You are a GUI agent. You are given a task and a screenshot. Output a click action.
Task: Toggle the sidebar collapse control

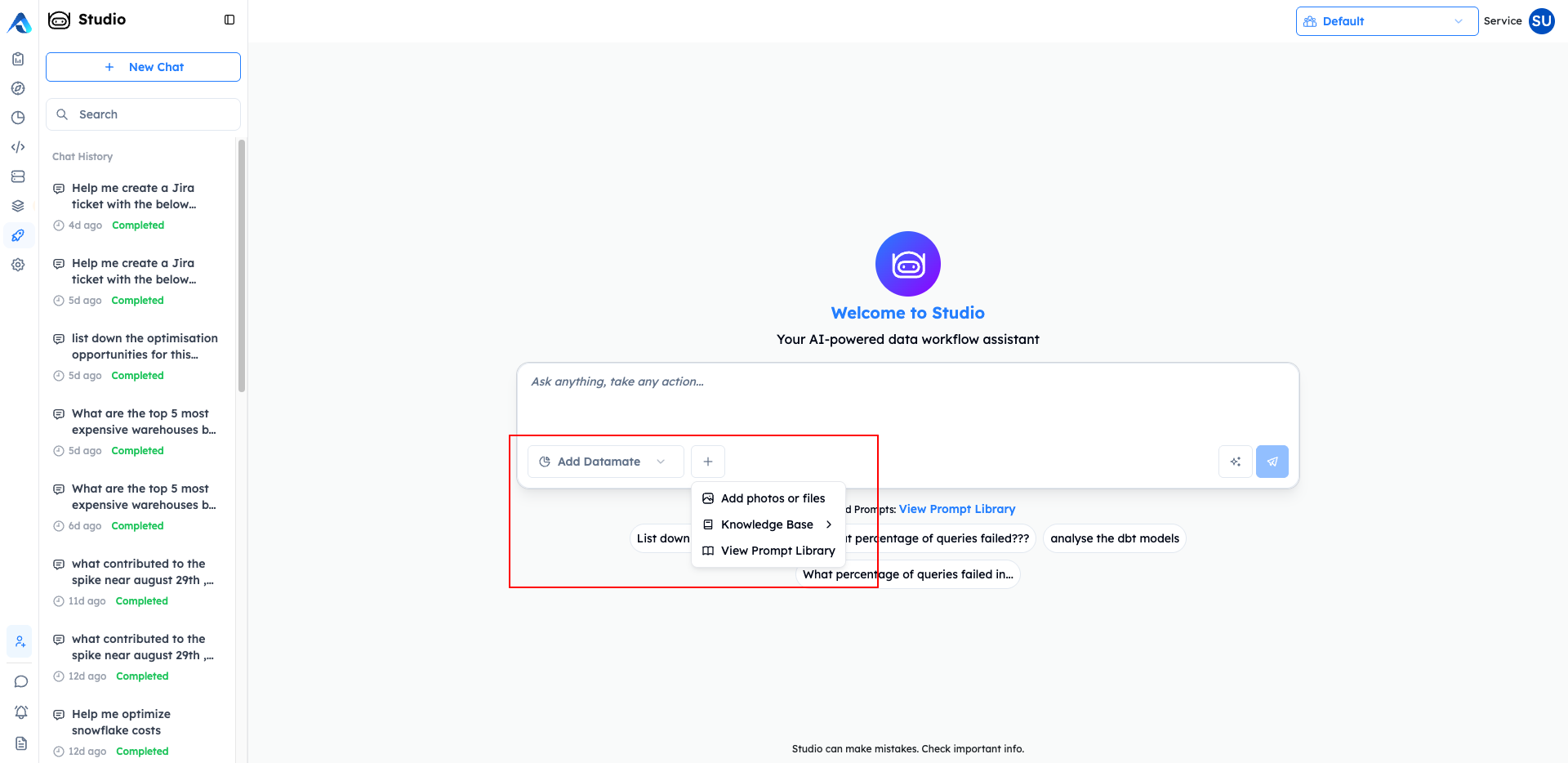point(229,19)
